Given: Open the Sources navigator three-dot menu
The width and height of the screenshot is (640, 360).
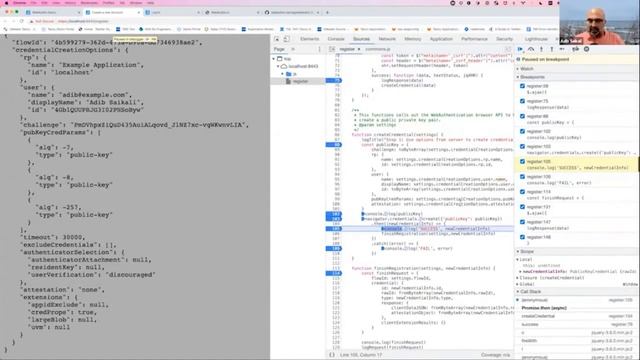Looking at the screenshot, I should click(319, 49).
